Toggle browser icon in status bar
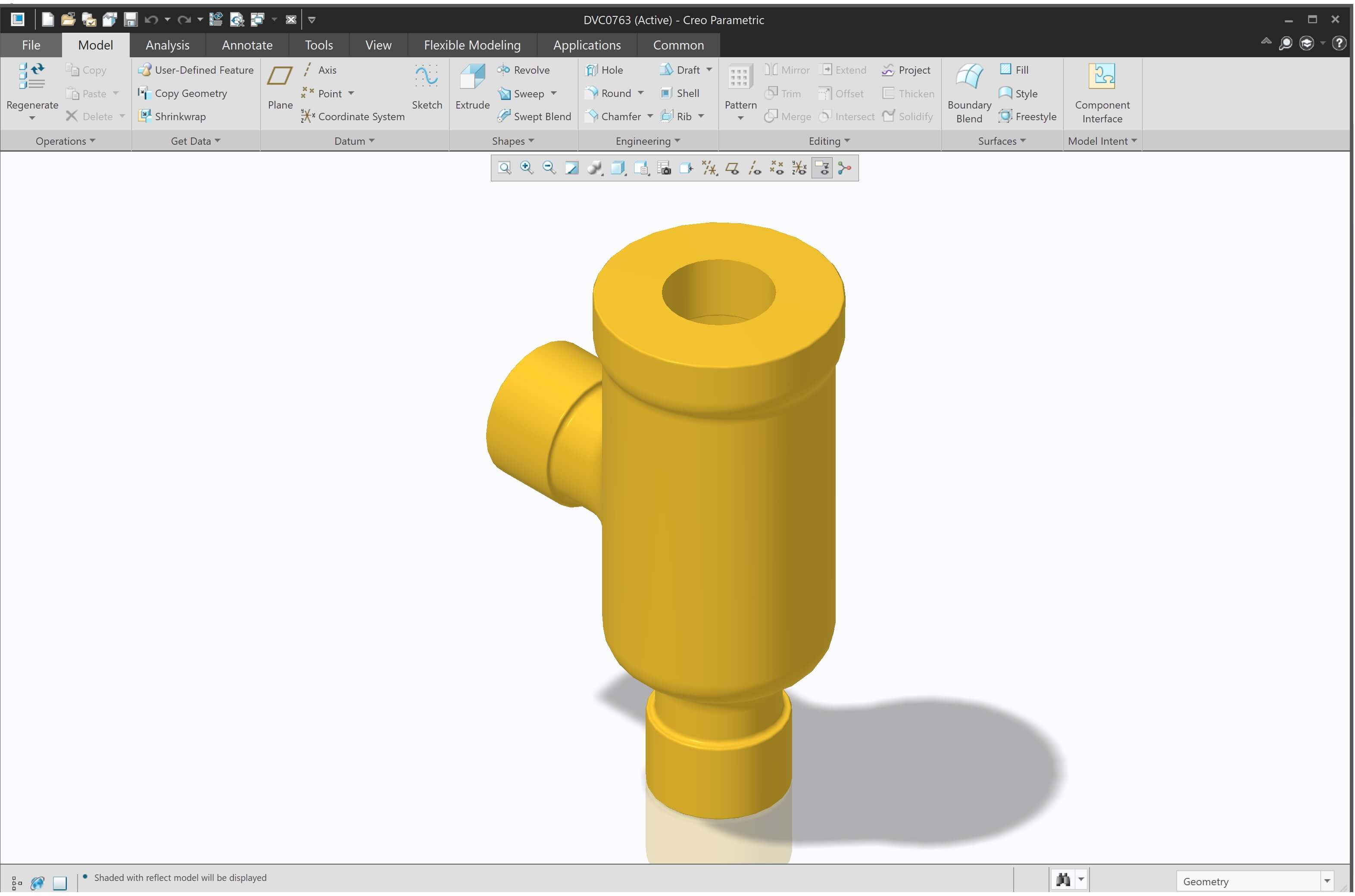 tap(38, 883)
